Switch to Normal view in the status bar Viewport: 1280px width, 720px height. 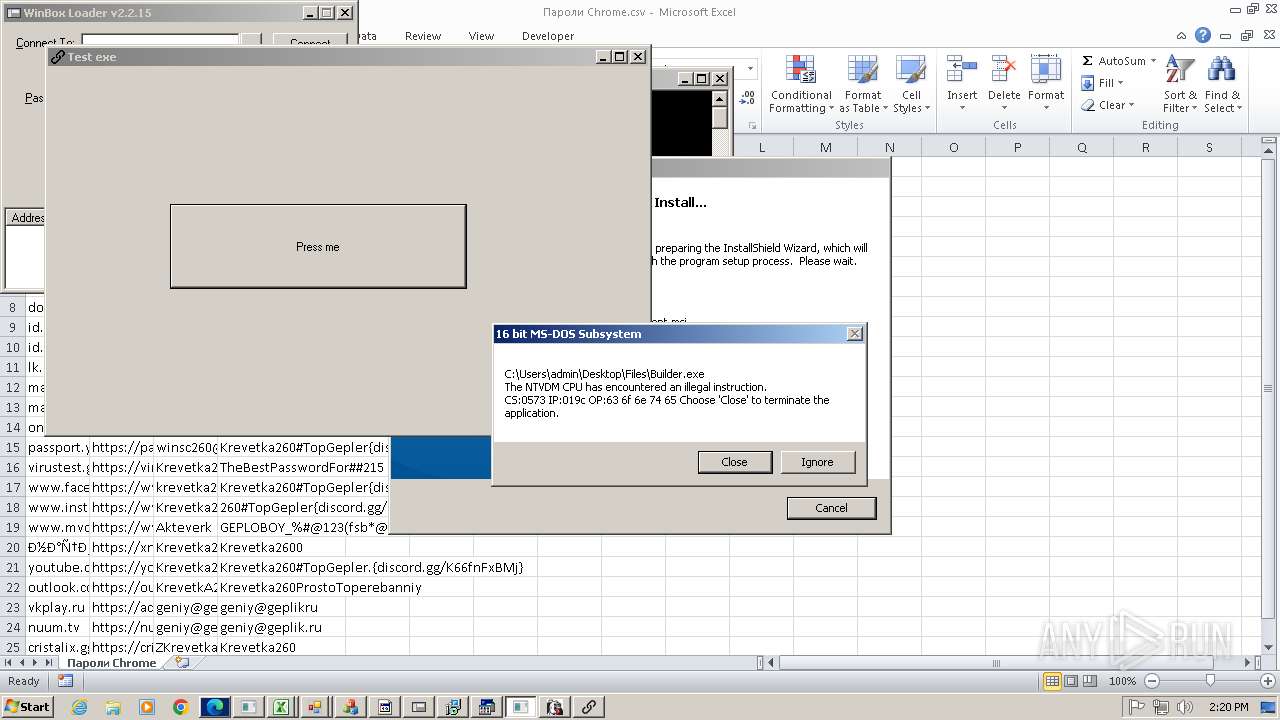click(x=1052, y=681)
